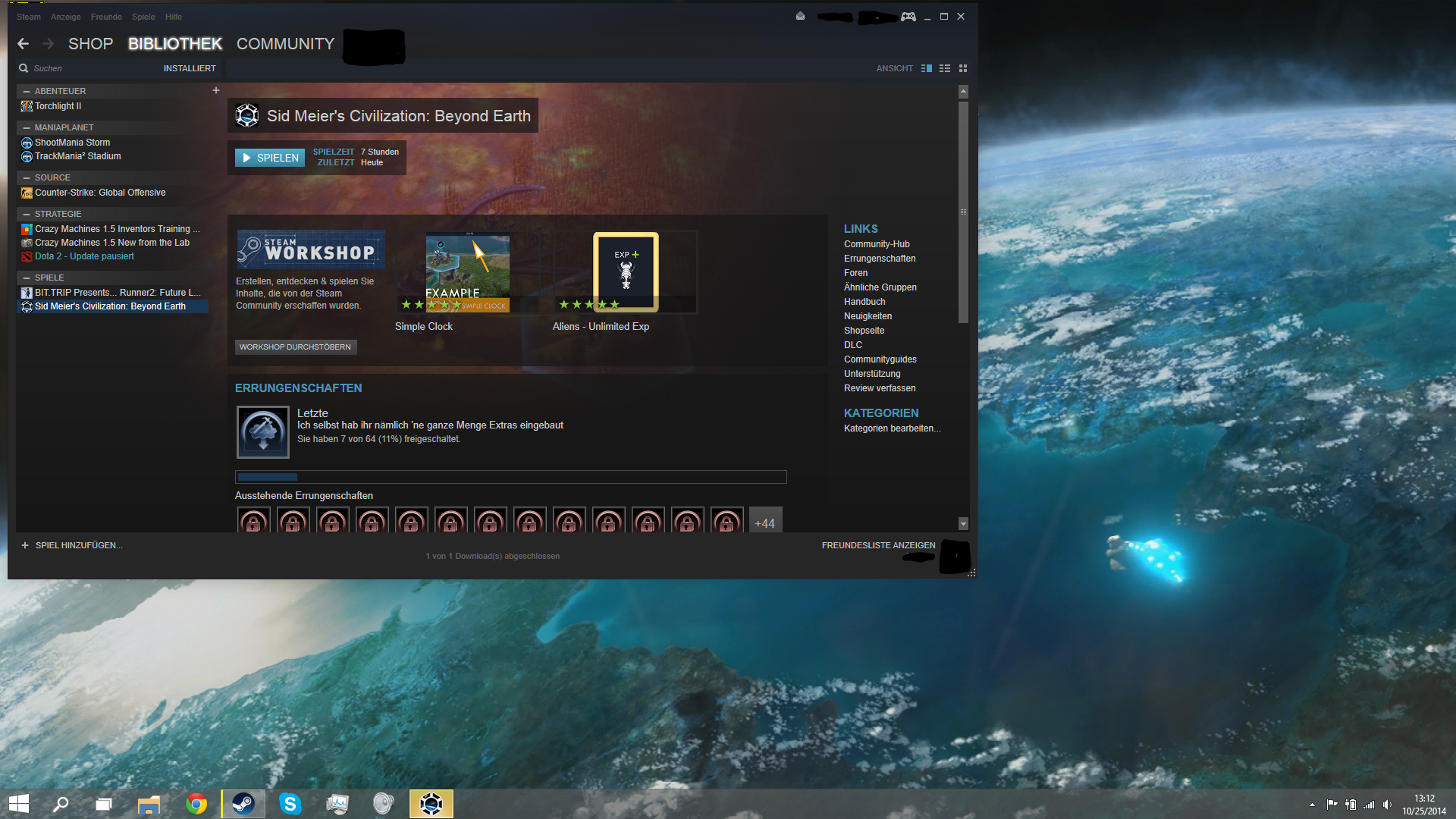Click Kategorien bearbeiten link

pos(892,428)
